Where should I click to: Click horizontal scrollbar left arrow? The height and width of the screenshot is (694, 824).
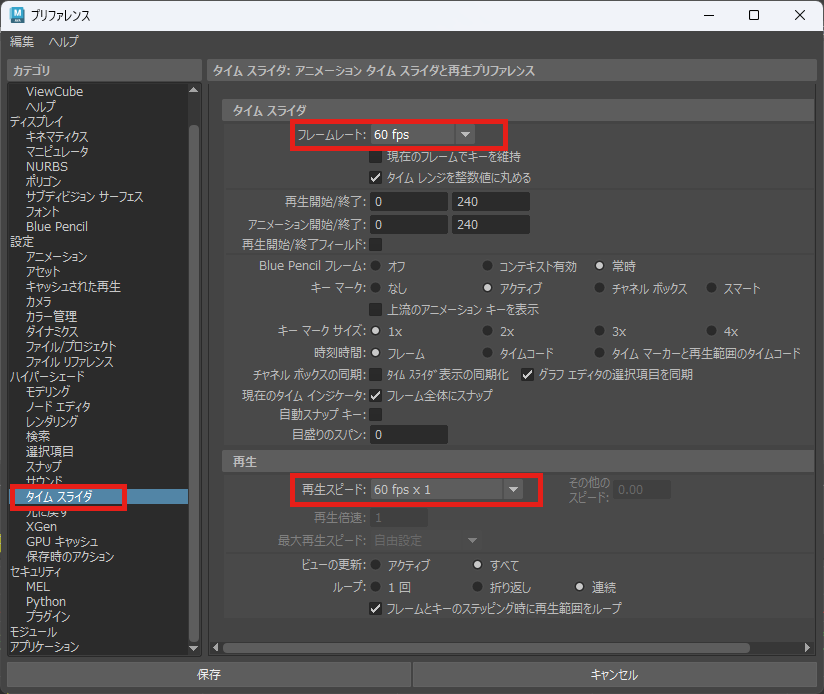click(x=215, y=648)
